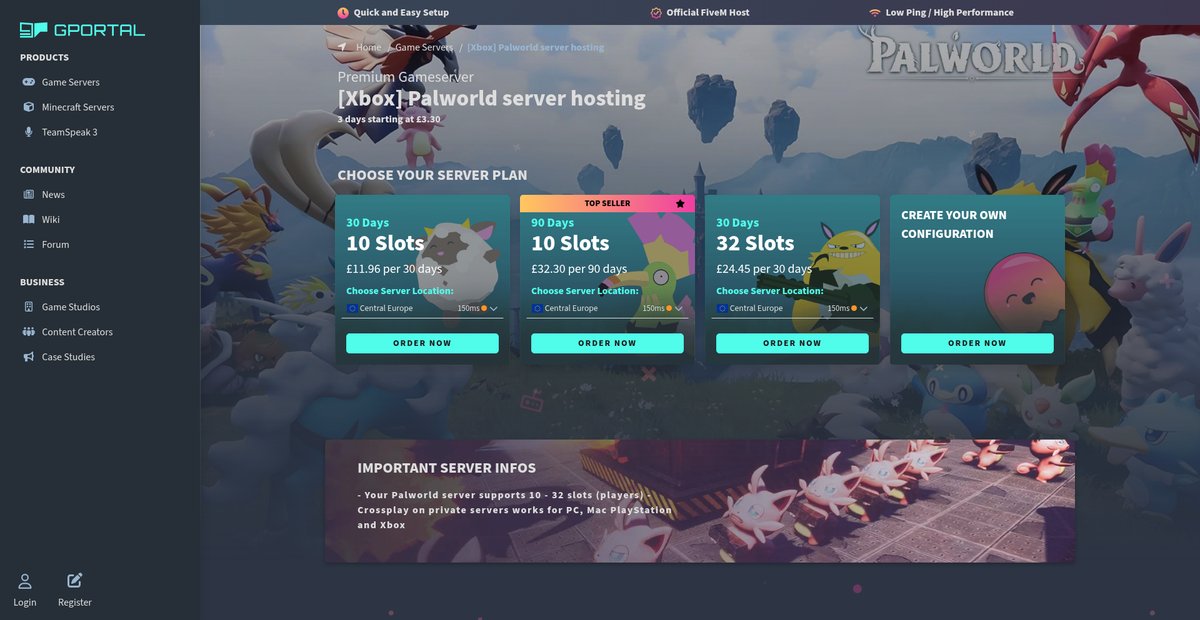Screen dimensions: 1200x620
Task: Open location dropdown on 90 Days 10 Slots plan
Action: [x=607, y=308]
